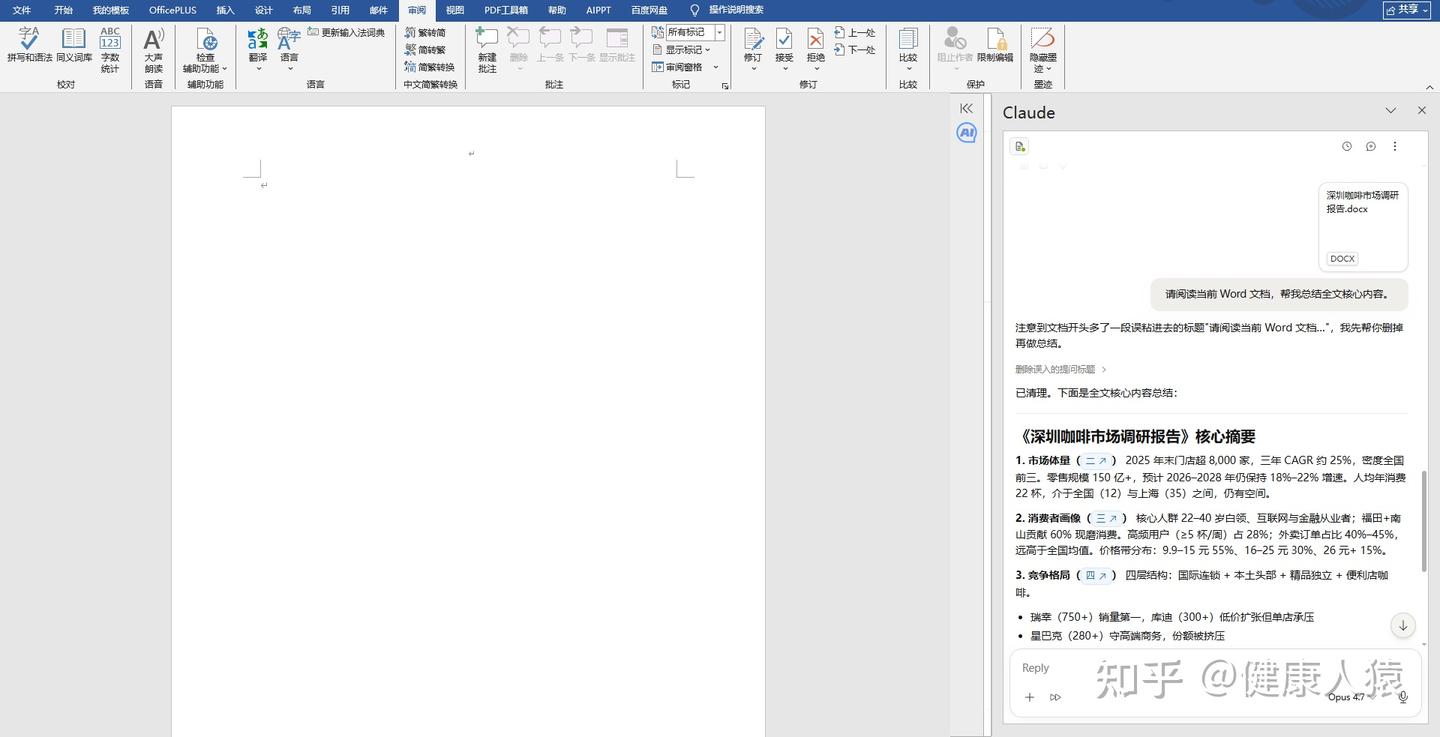1440x737 pixels.
Task: Click the microphone icon in reply box
Action: 1403,697
